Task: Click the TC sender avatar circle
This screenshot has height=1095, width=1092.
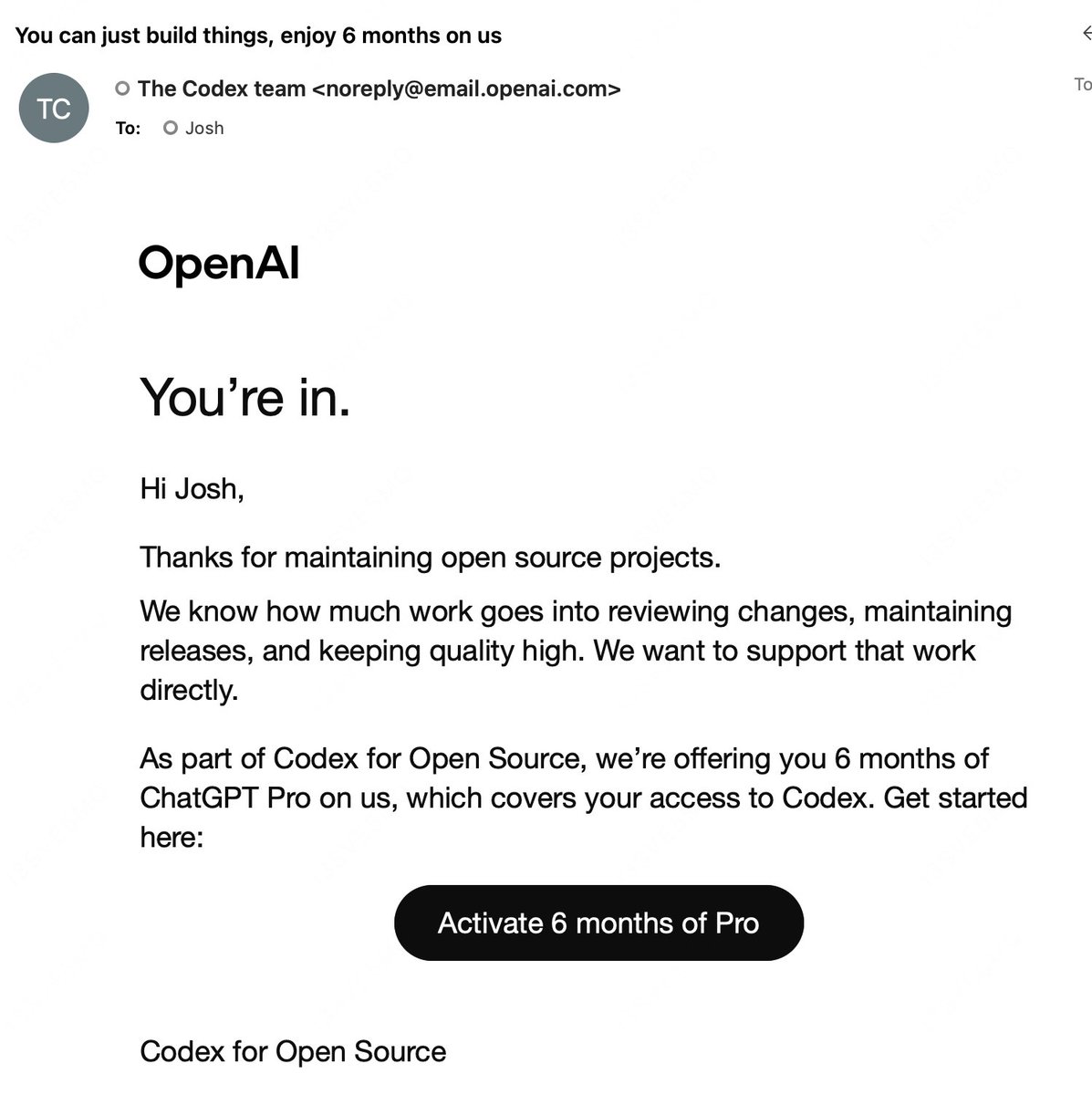Action: point(54,109)
